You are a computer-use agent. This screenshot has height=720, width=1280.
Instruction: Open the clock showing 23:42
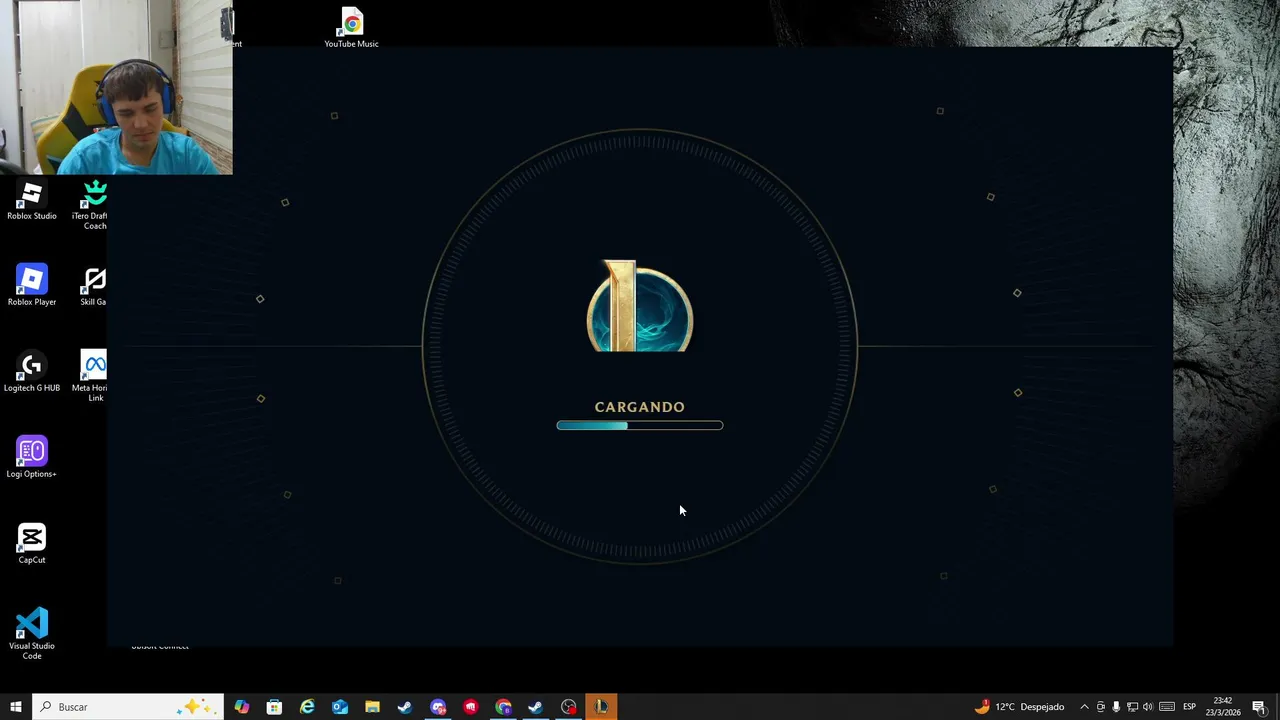coord(1225,707)
